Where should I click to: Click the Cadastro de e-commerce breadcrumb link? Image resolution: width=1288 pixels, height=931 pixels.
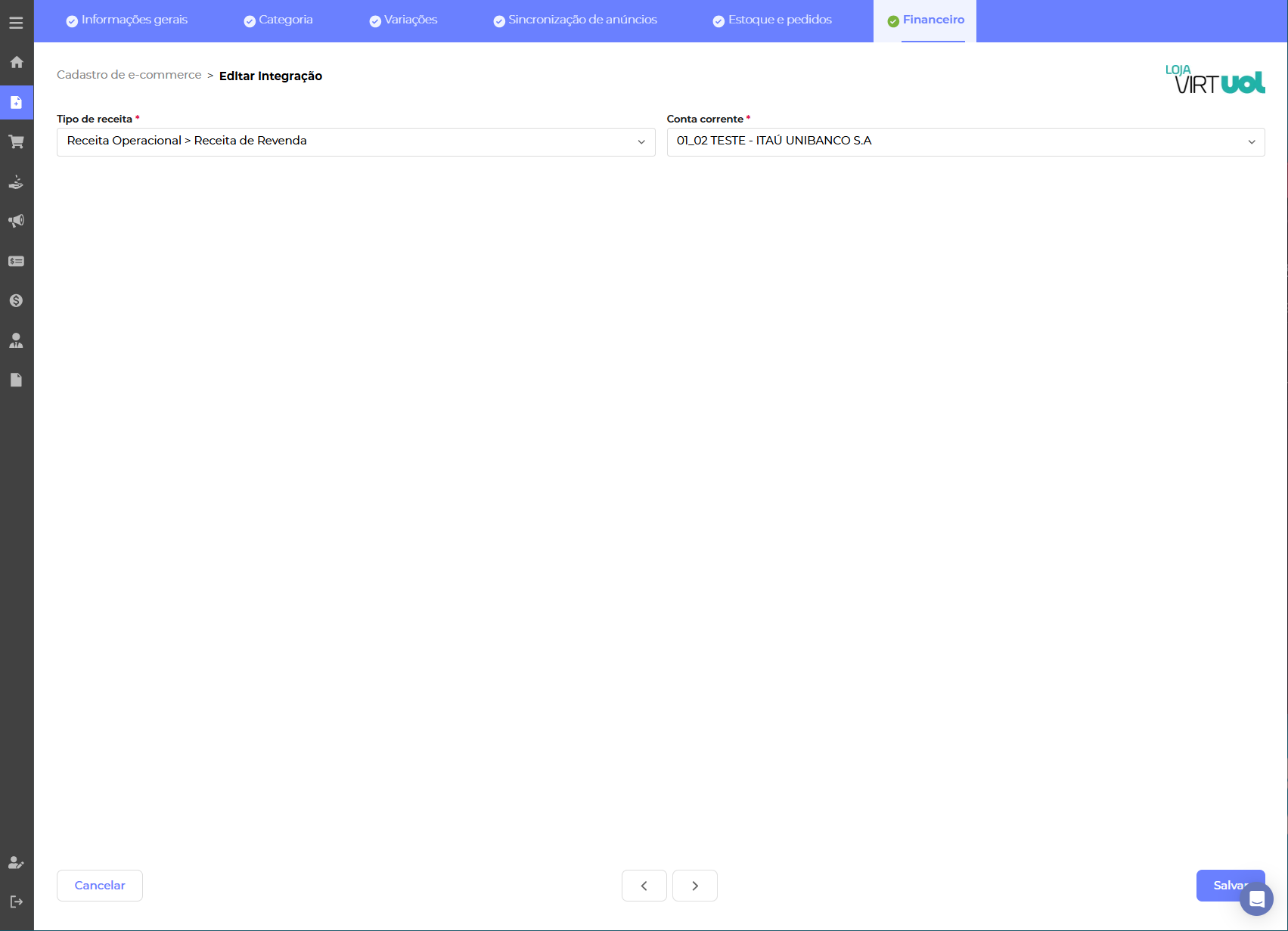pos(129,75)
